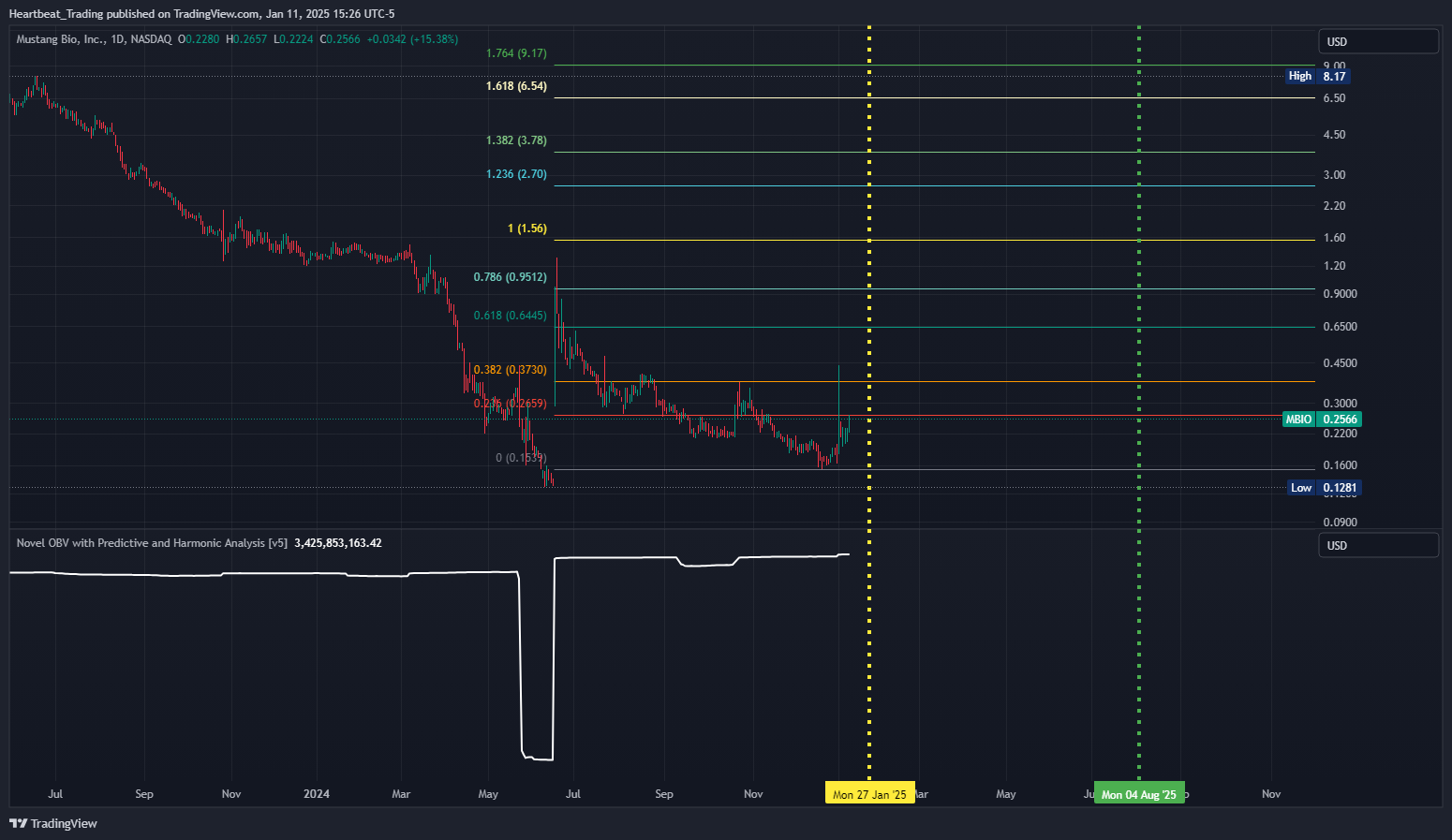
Task: Select the High 8.17 price label
Action: point(1318,76)
